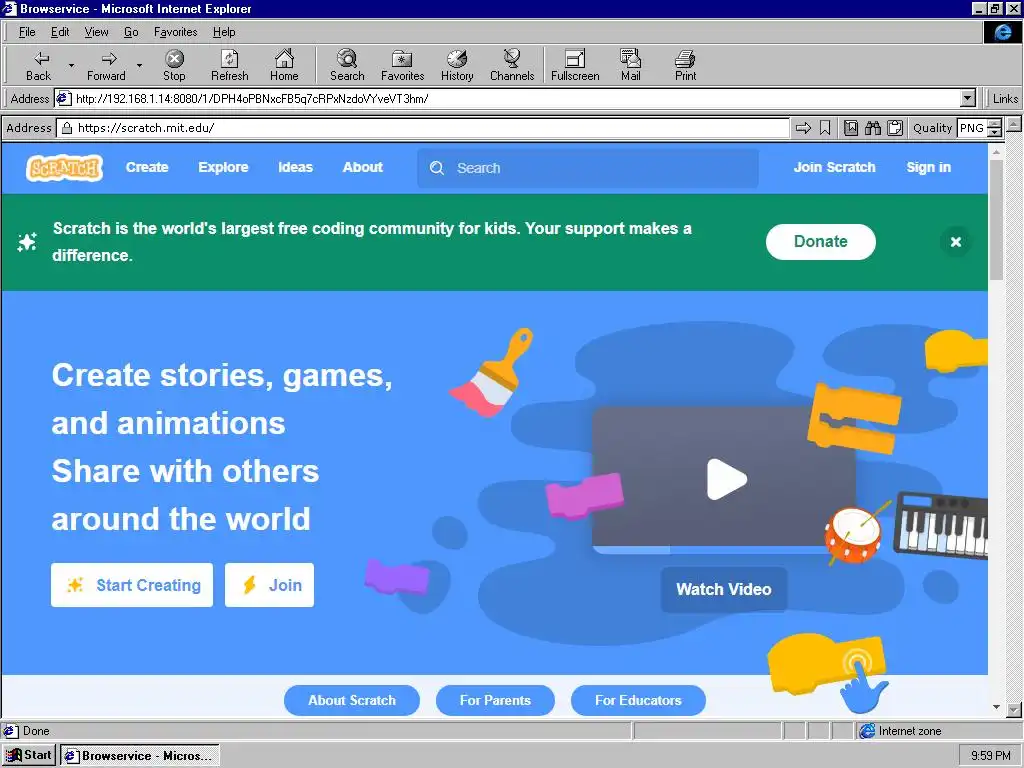Image resolution: width=1024 pixels, height=768 pixels.
Task: Click the Back toolbar button
Action: 39,66
